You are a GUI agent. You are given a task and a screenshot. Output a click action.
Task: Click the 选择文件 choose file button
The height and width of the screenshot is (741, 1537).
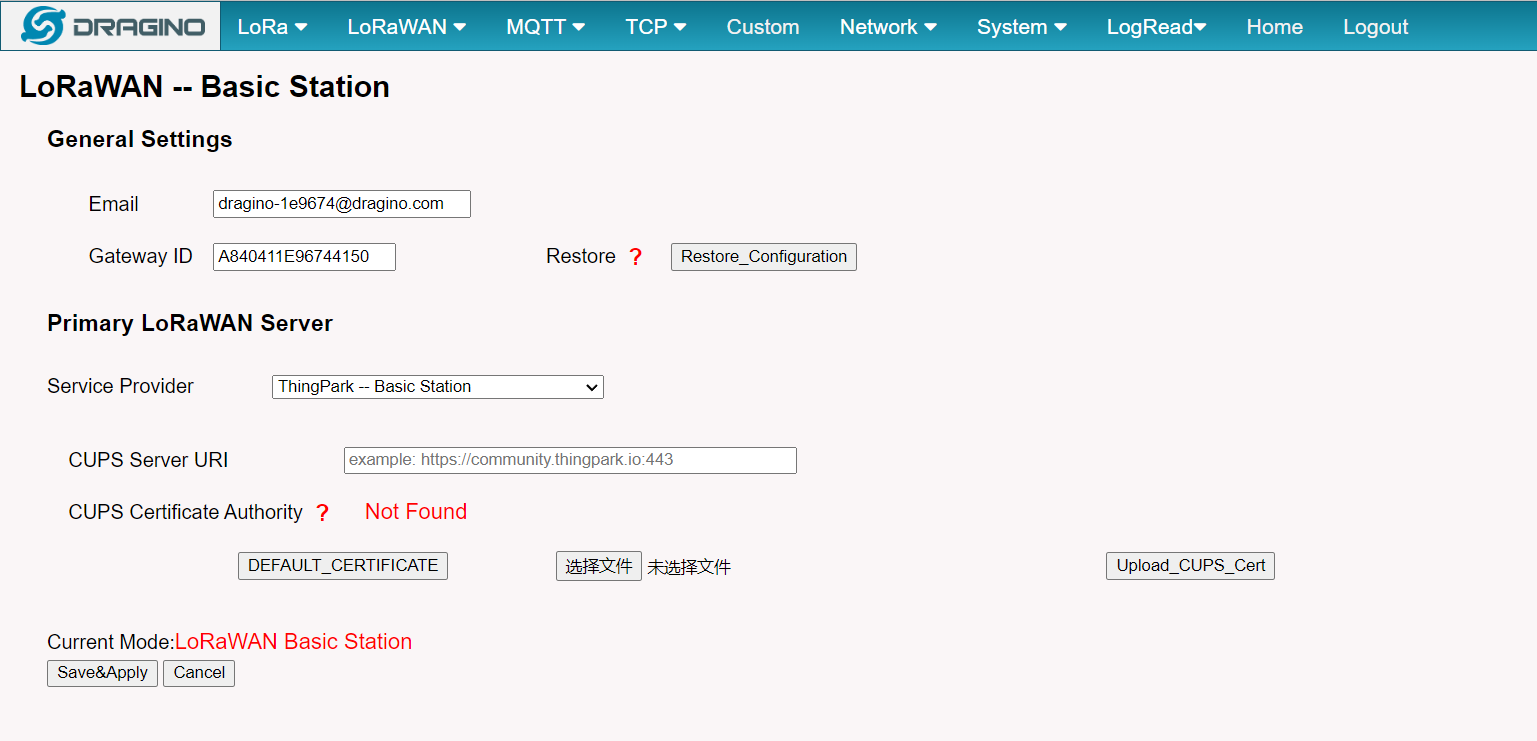[x=599, y=566]
